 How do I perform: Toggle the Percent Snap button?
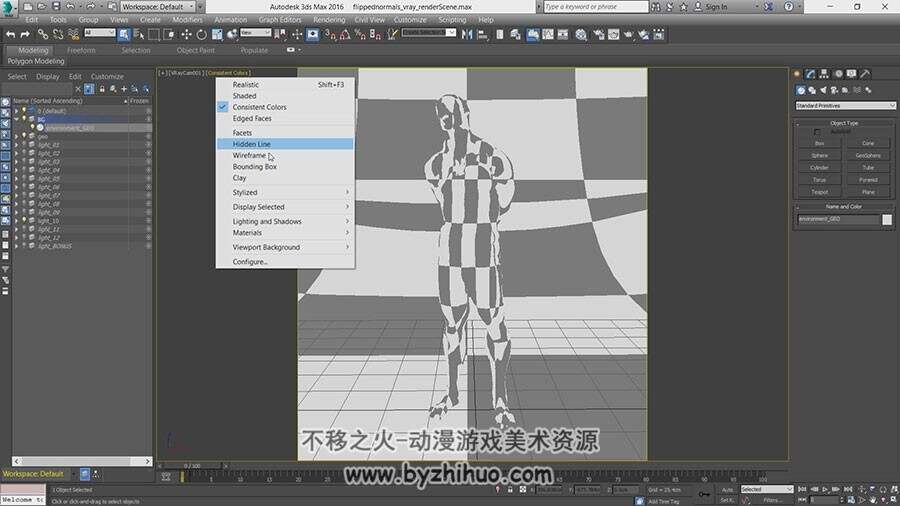click(360, 34)
